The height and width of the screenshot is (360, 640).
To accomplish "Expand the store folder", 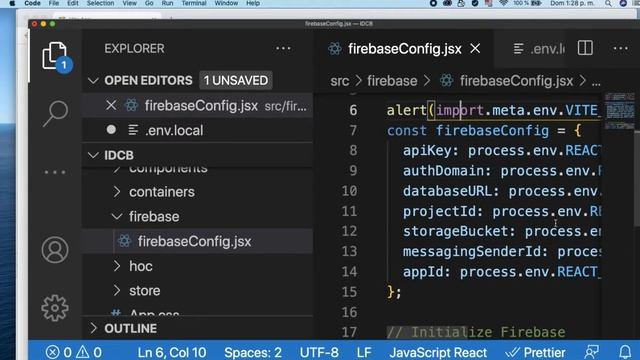I will pos(117,291).
